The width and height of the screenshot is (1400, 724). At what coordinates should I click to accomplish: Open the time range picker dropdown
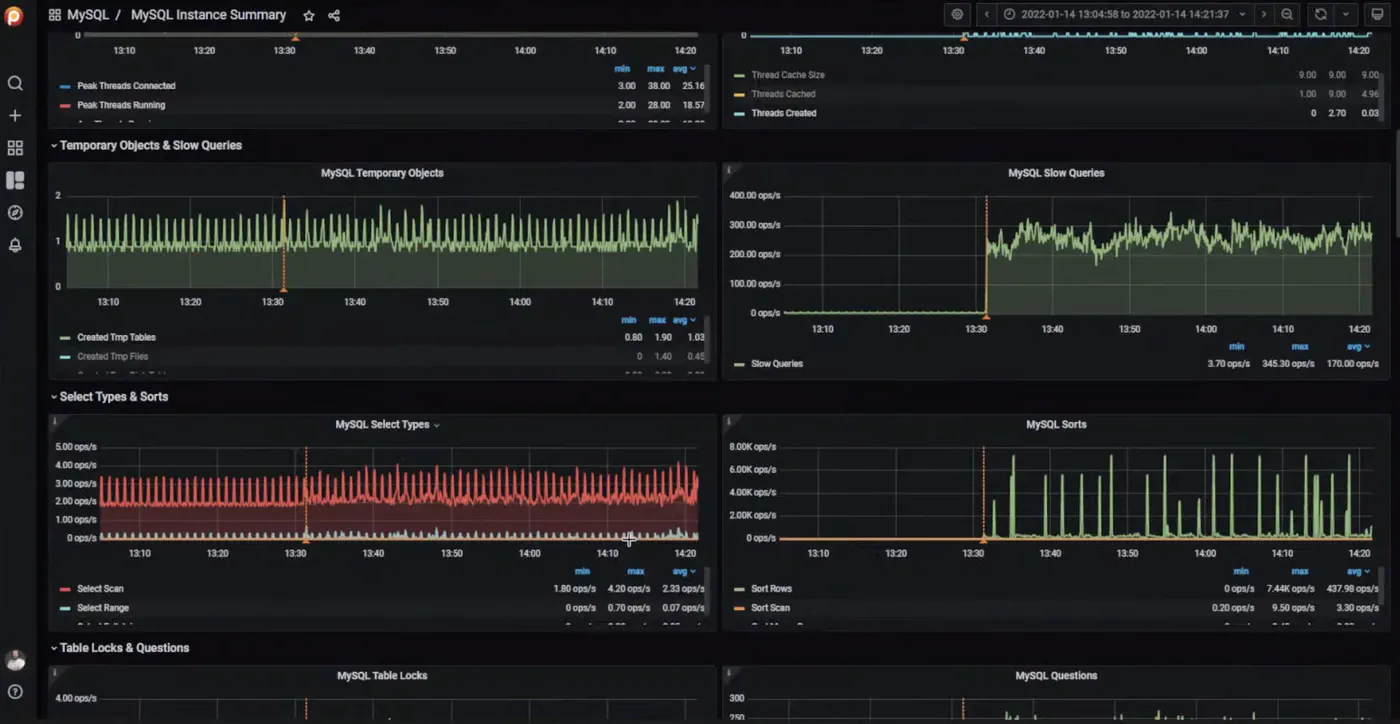coord(1126,14)
